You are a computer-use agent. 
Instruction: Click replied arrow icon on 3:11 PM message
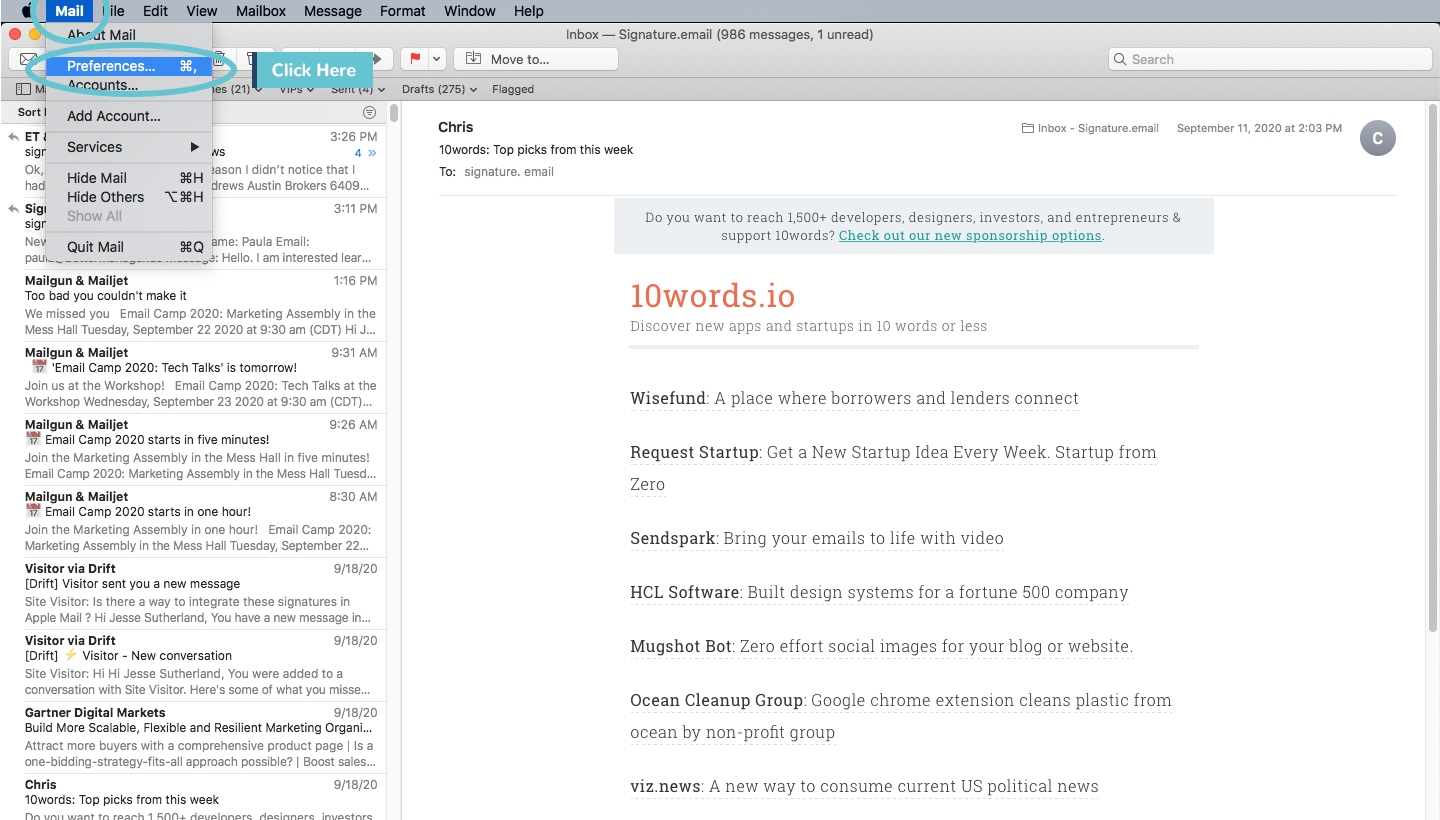point(13,209)
